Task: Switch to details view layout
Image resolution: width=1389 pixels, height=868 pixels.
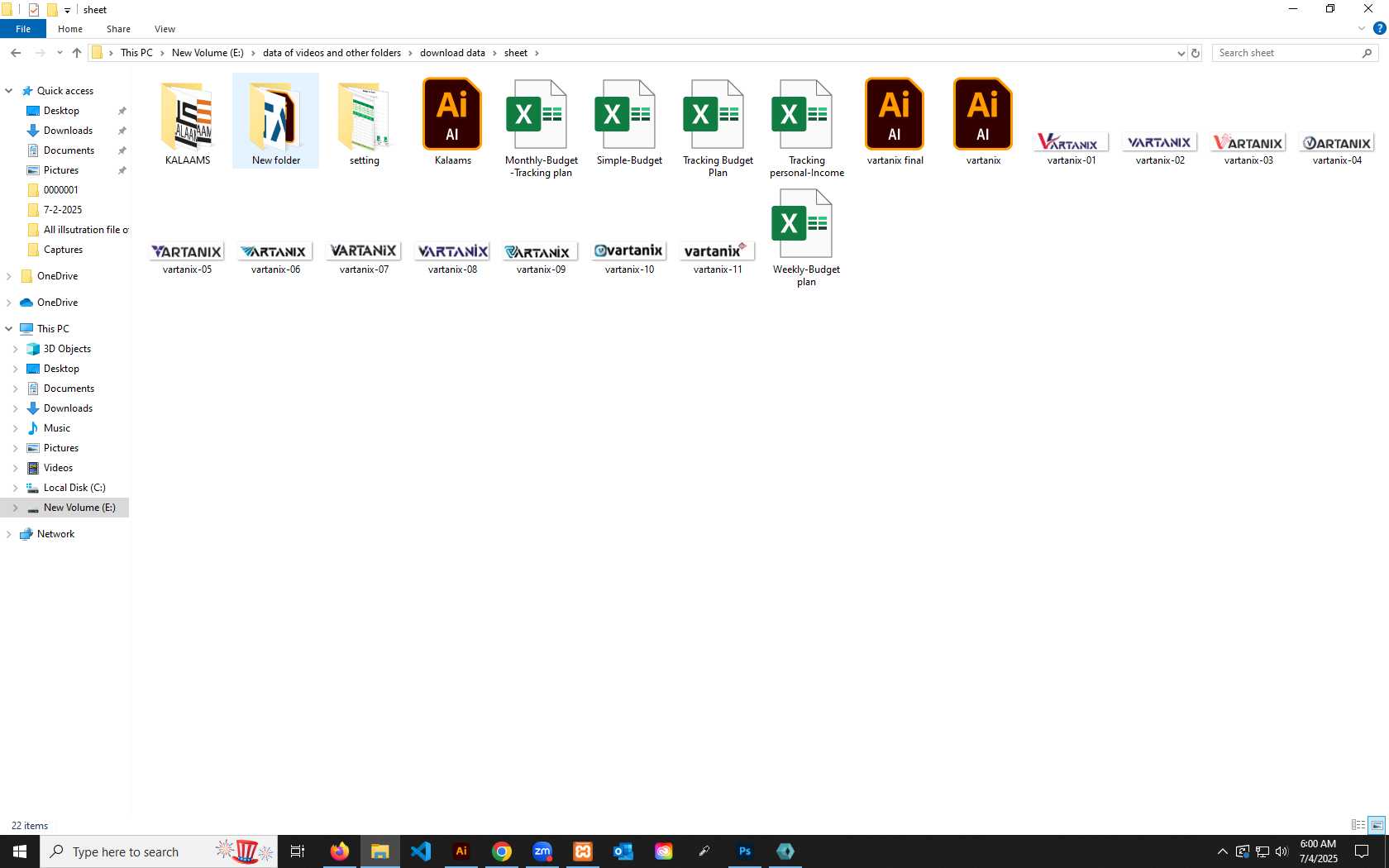Action: 1358,825
